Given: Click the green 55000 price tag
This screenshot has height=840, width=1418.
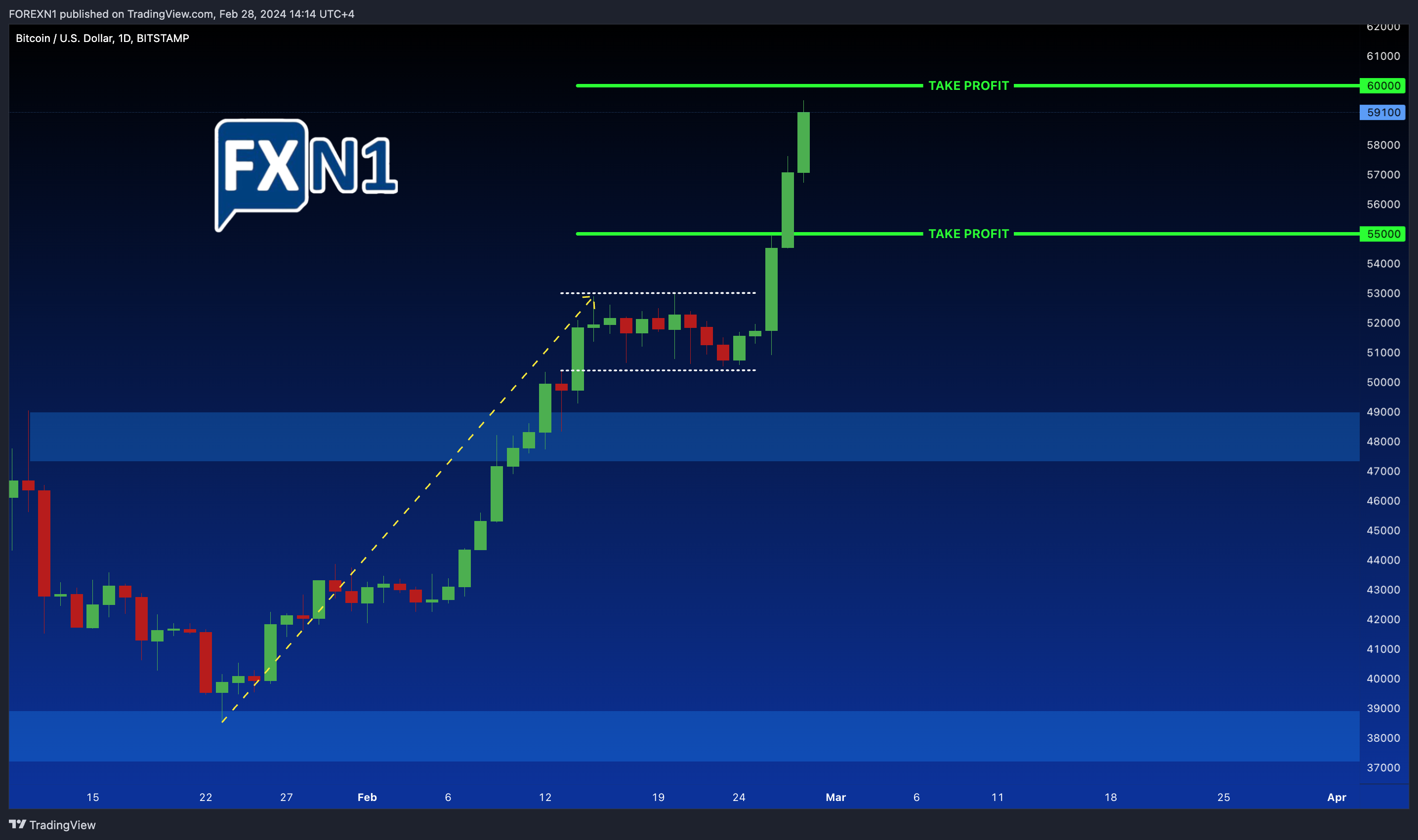Looking at the screenshot, I should 1382,234.
